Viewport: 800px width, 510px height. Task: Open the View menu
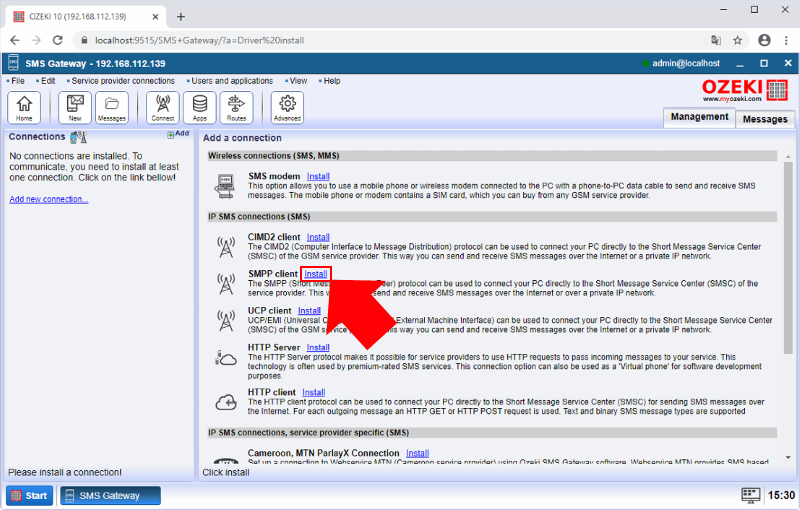click(x=298, y=81)
